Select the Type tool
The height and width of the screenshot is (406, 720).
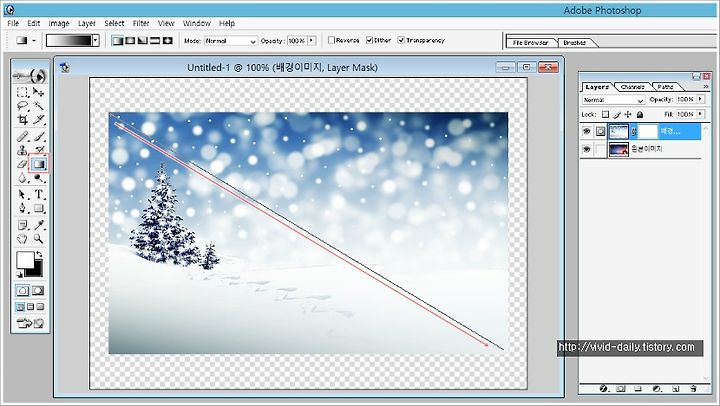[39, 194]
